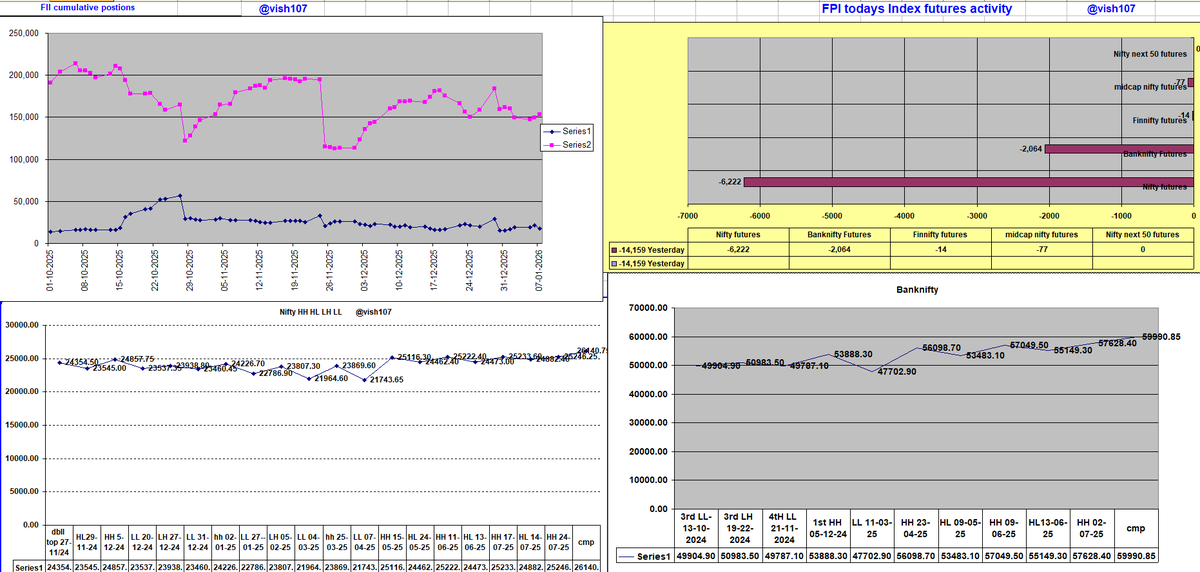Click the 21743.65 data label on Nifty chart
Image resolution: width=1200 pixels, height=572 pixels.
(x=386, y=380)
